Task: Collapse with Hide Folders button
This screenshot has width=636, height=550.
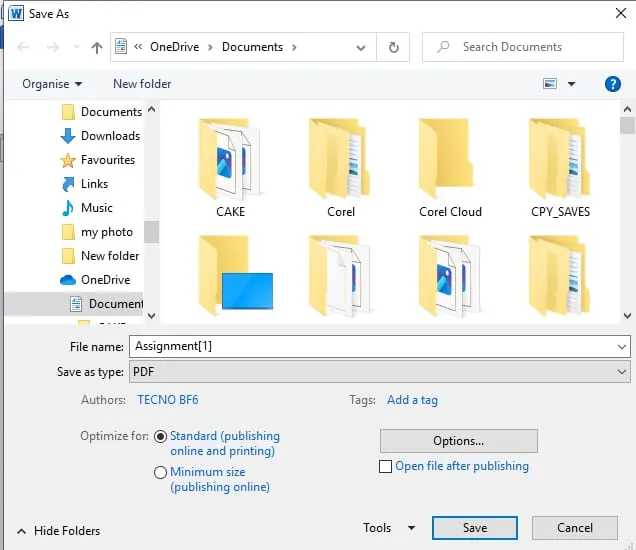Action: click(x=59, y=531)
